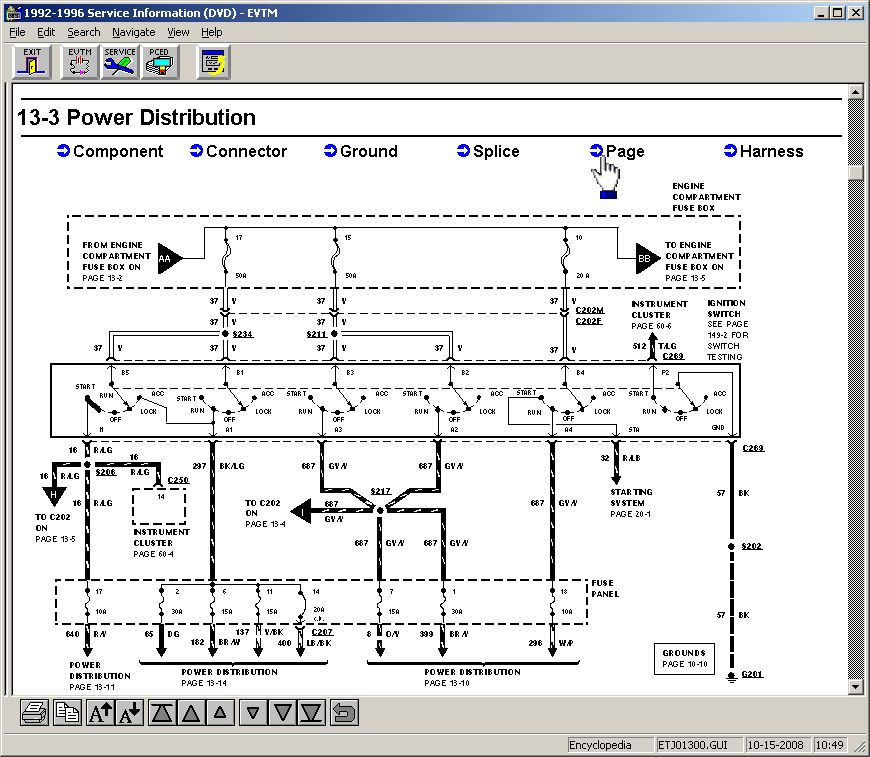Click the ETJ01300.GUI status bar entry
The image size is (870, 757).
pos(698,745)
